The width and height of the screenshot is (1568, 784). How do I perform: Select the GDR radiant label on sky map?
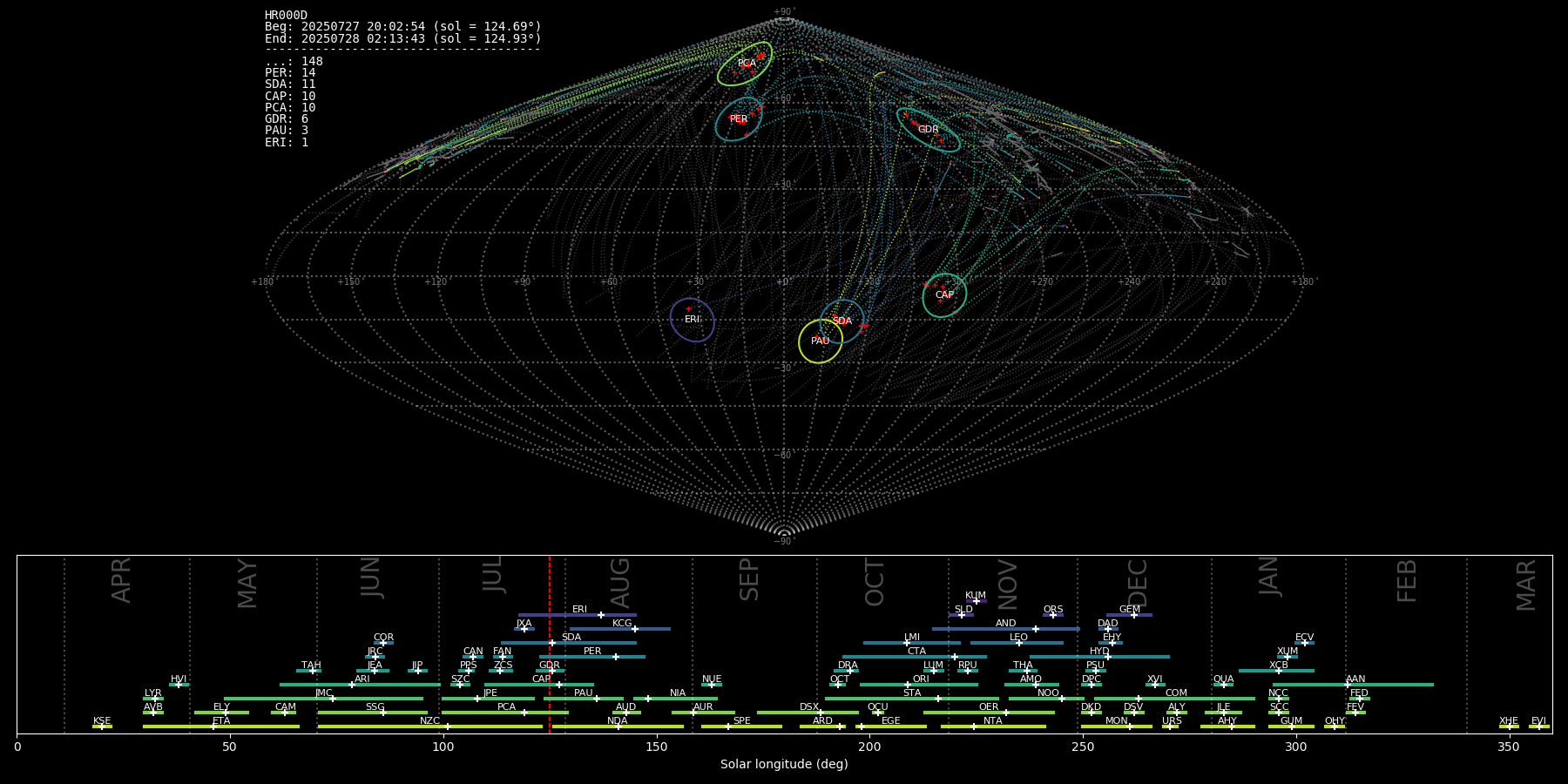(929, 130)
